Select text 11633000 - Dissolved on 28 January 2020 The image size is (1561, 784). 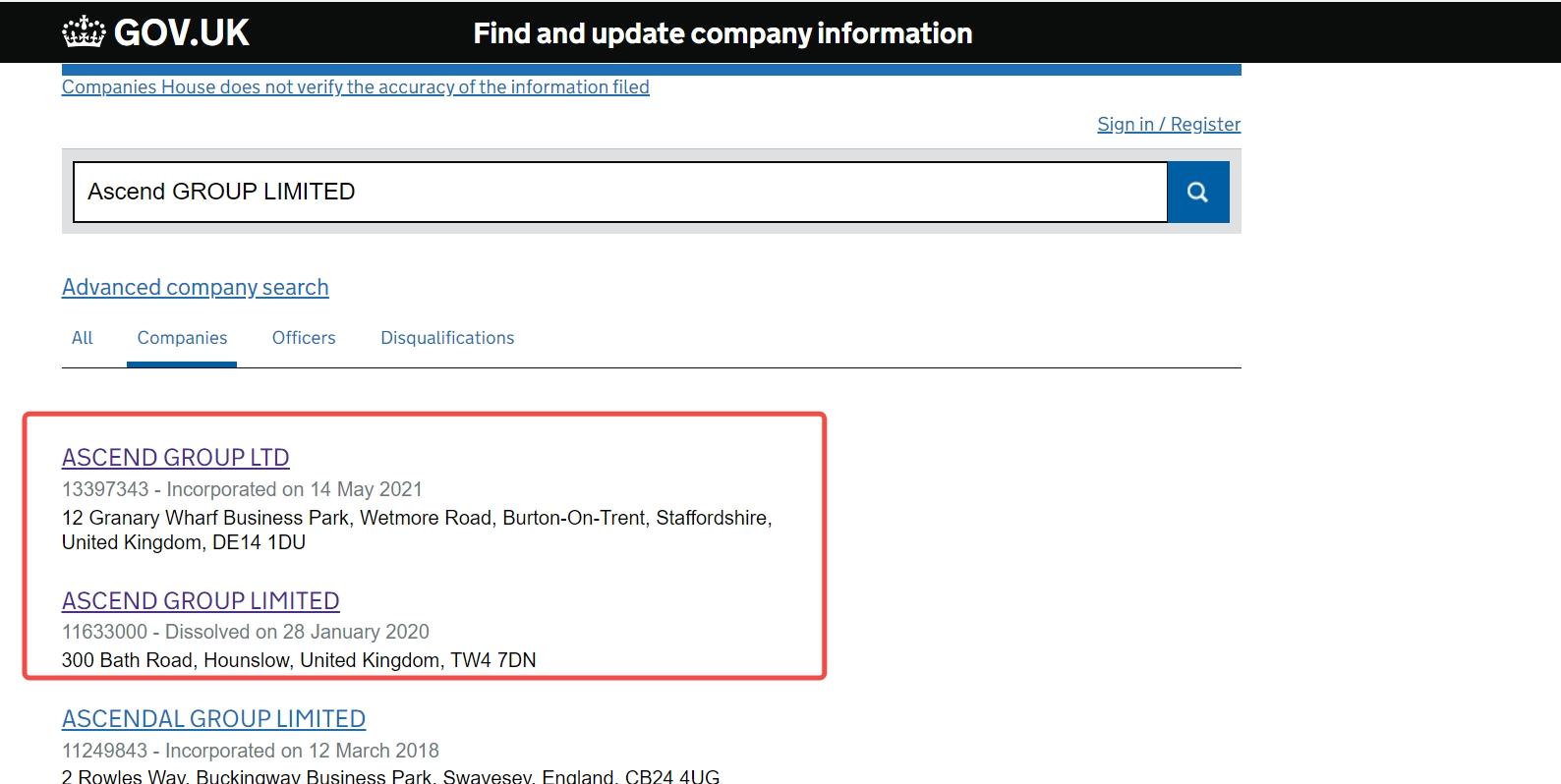point(246,632)
